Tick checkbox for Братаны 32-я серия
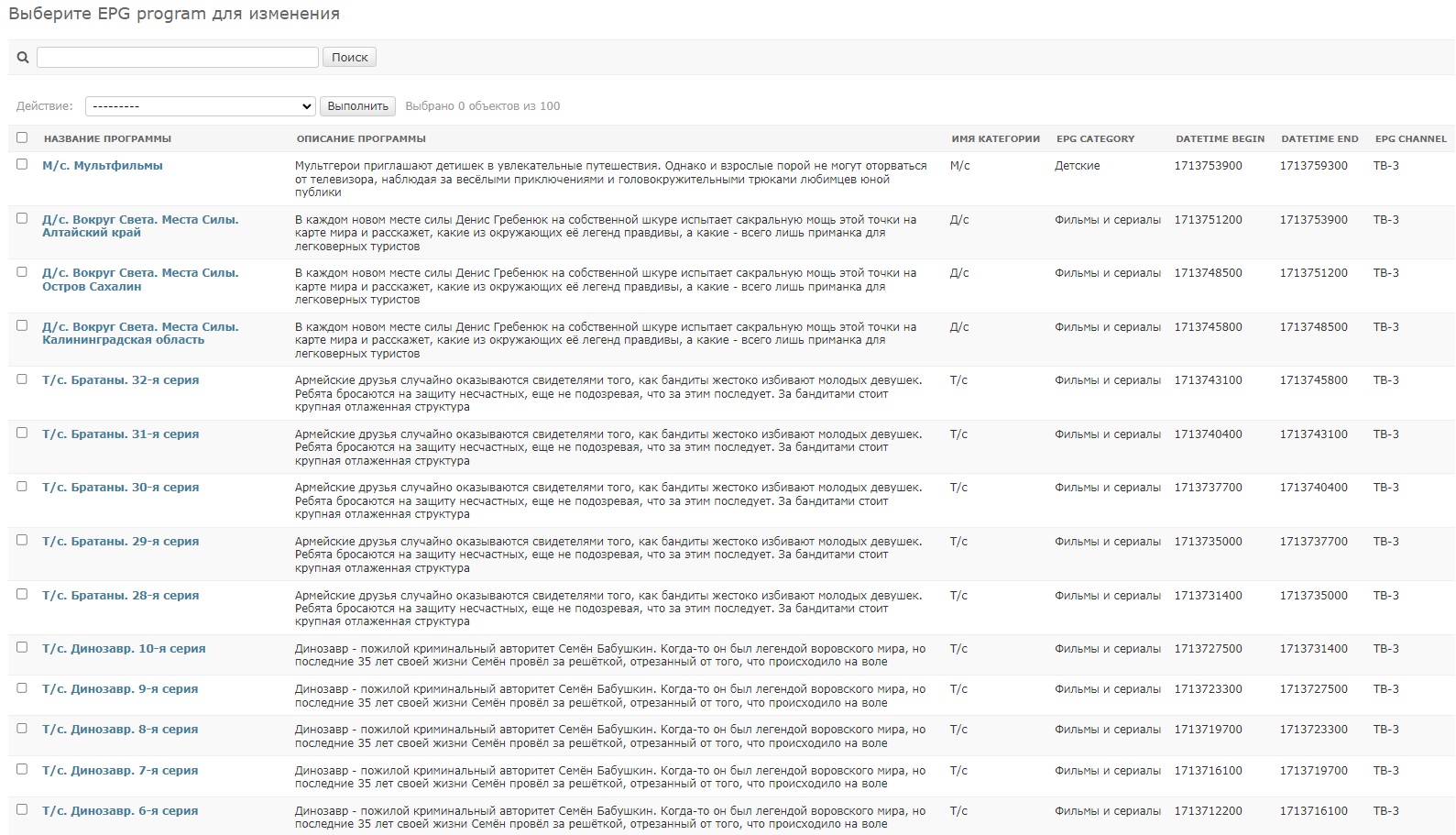Screen dimensions: 1456x835 pyautogui.click(x=22, y=379)
